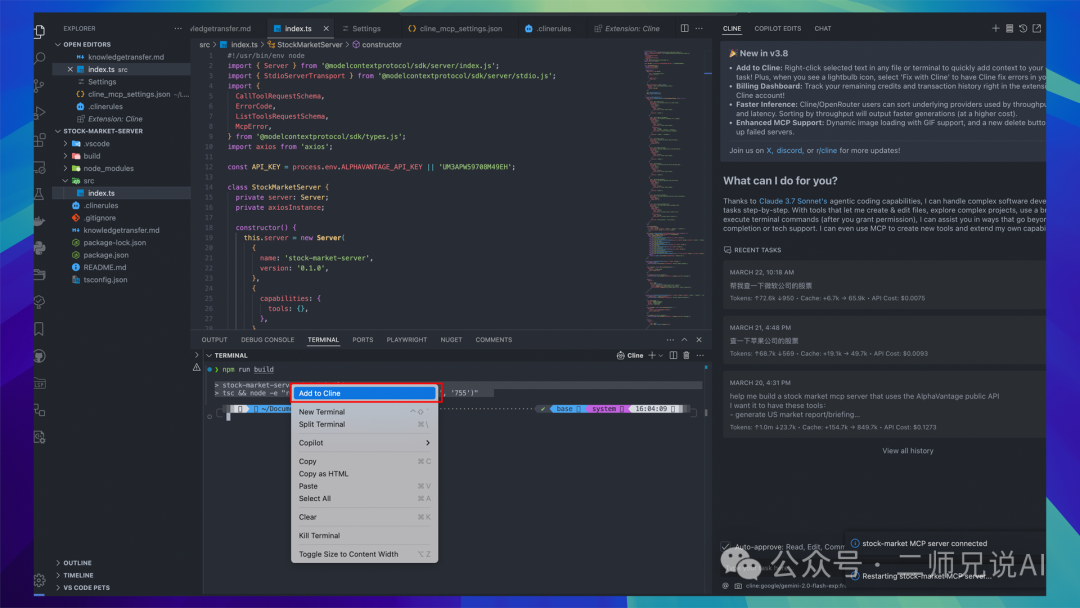Choose Add to Cline from context menu

tap(364, 393)
